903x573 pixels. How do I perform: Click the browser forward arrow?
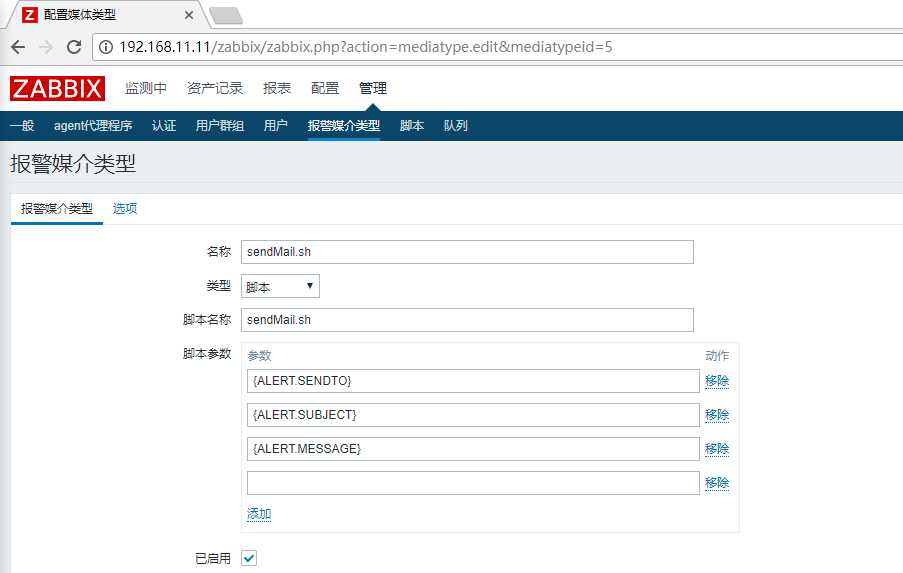point(46,47)
